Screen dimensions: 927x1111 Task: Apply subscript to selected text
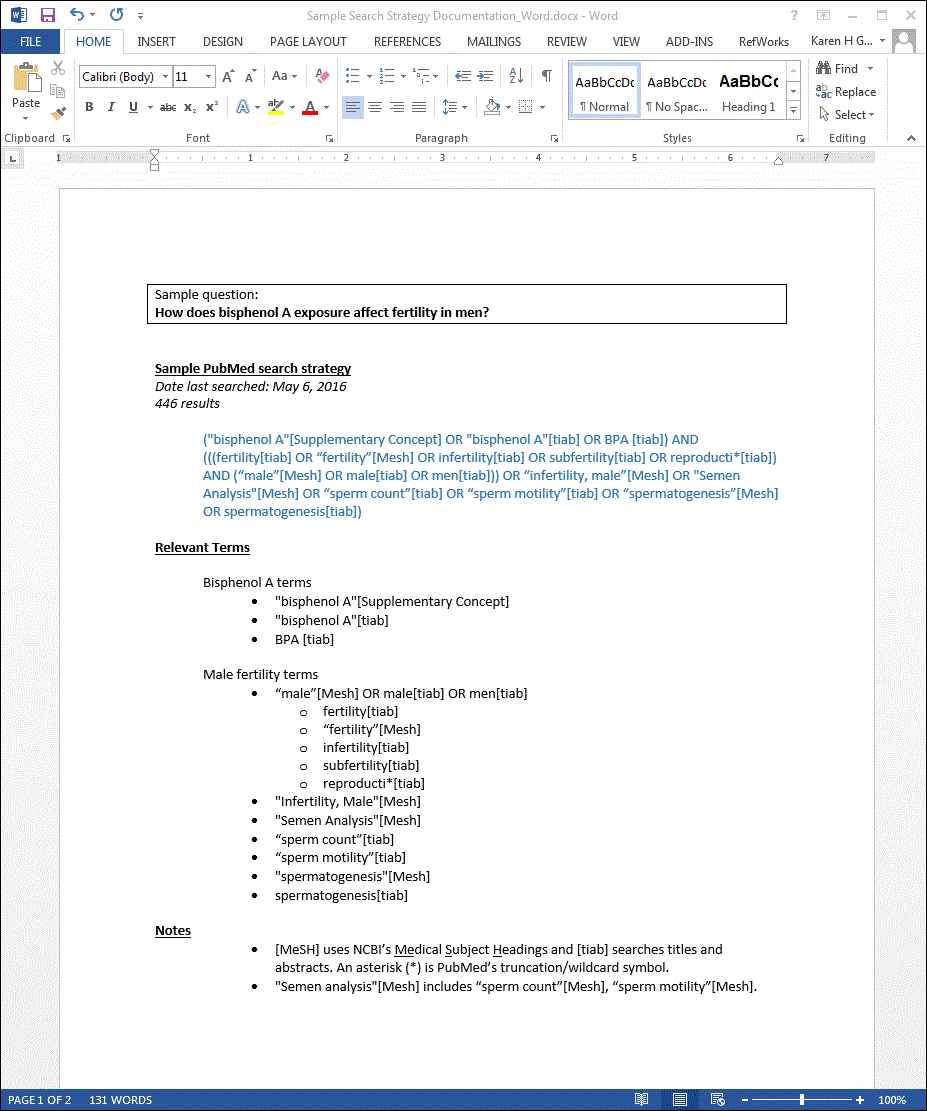pos(189,107)
